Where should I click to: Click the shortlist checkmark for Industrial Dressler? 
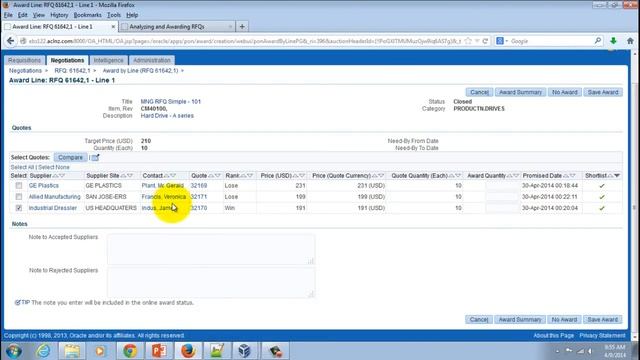tap(602, 208)
